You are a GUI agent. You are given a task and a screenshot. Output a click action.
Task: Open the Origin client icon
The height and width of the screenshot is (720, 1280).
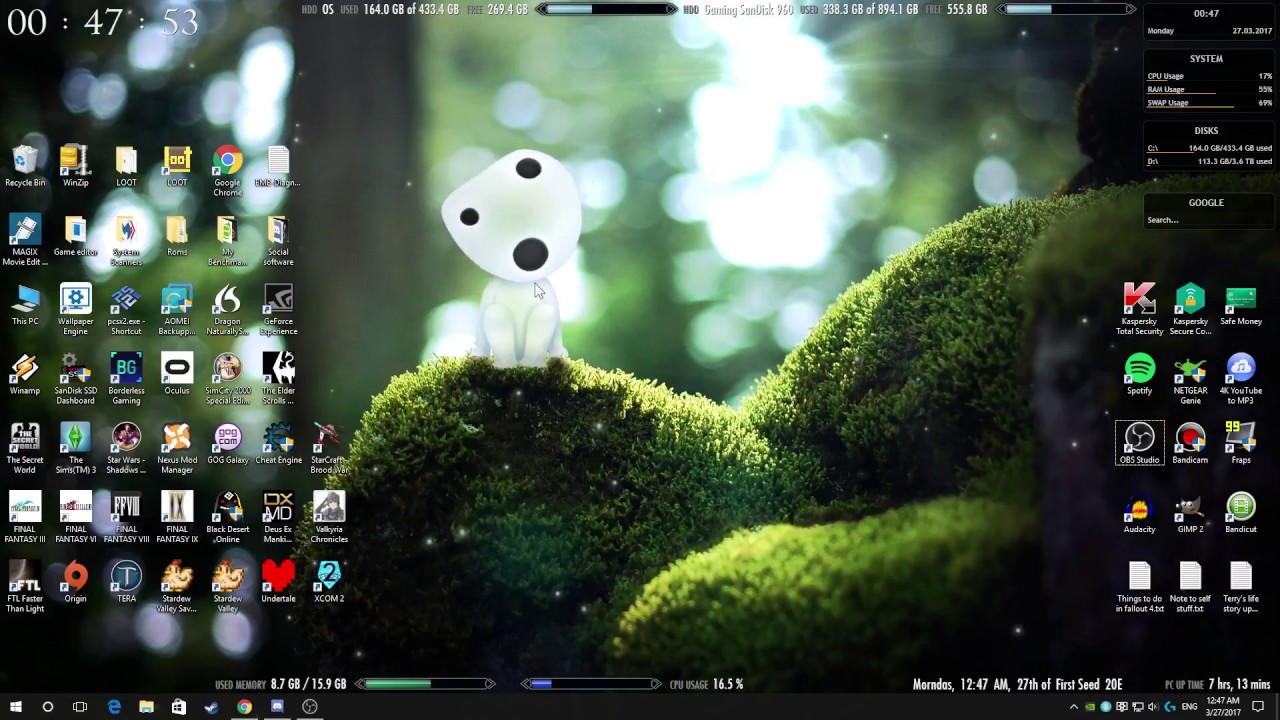pos(75,582)
